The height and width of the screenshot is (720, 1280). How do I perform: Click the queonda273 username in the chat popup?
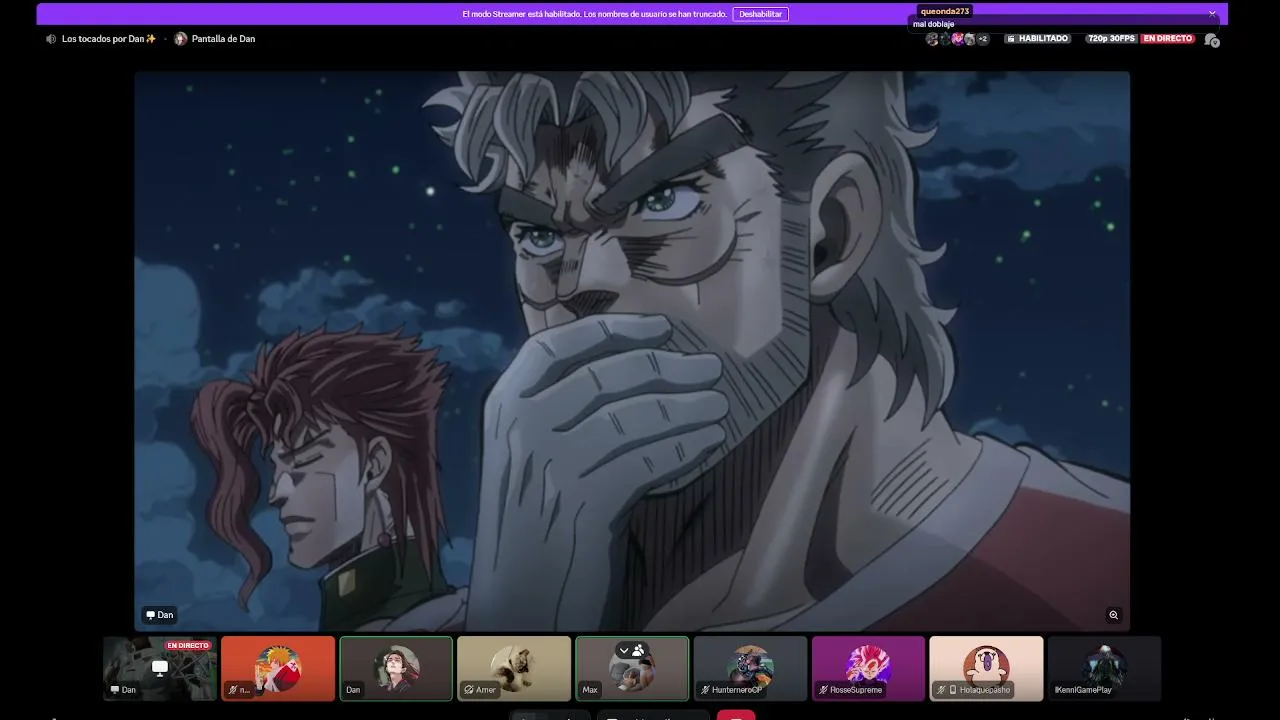(x=945, y=11)
